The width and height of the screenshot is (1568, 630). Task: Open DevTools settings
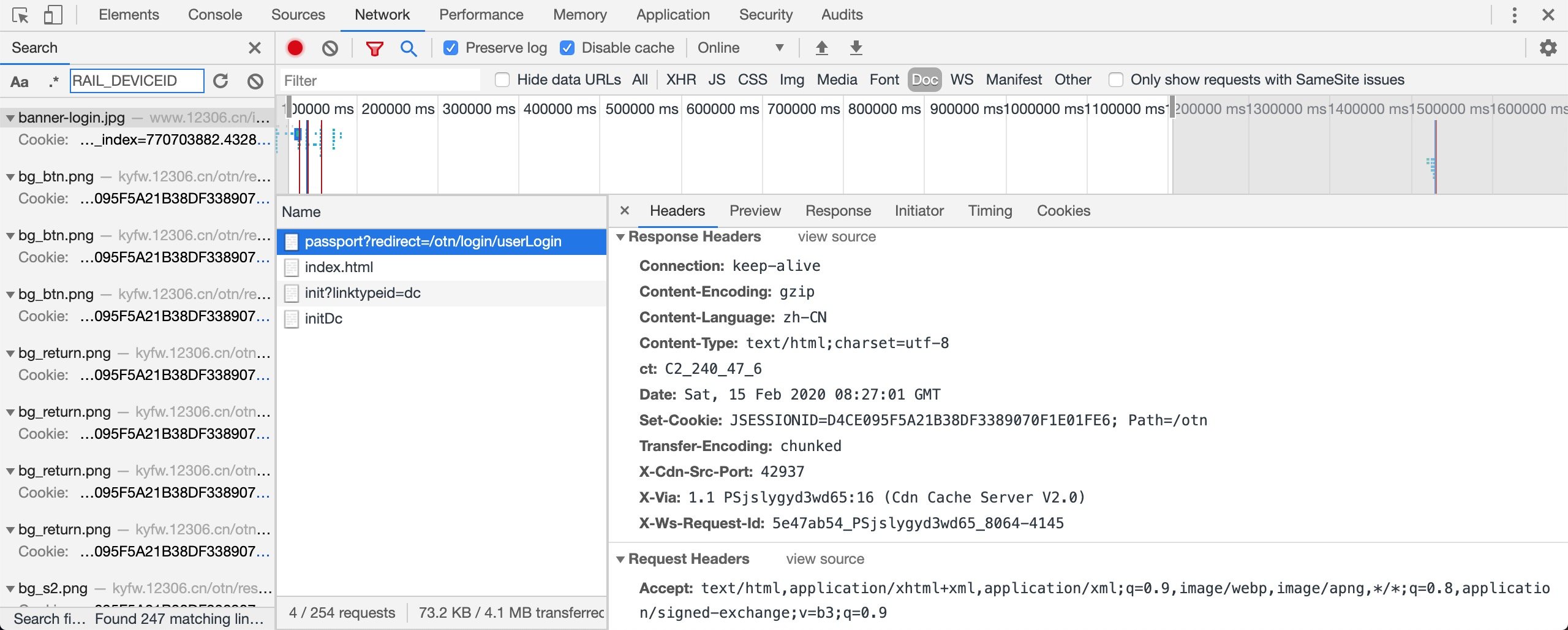point(1548,48)
